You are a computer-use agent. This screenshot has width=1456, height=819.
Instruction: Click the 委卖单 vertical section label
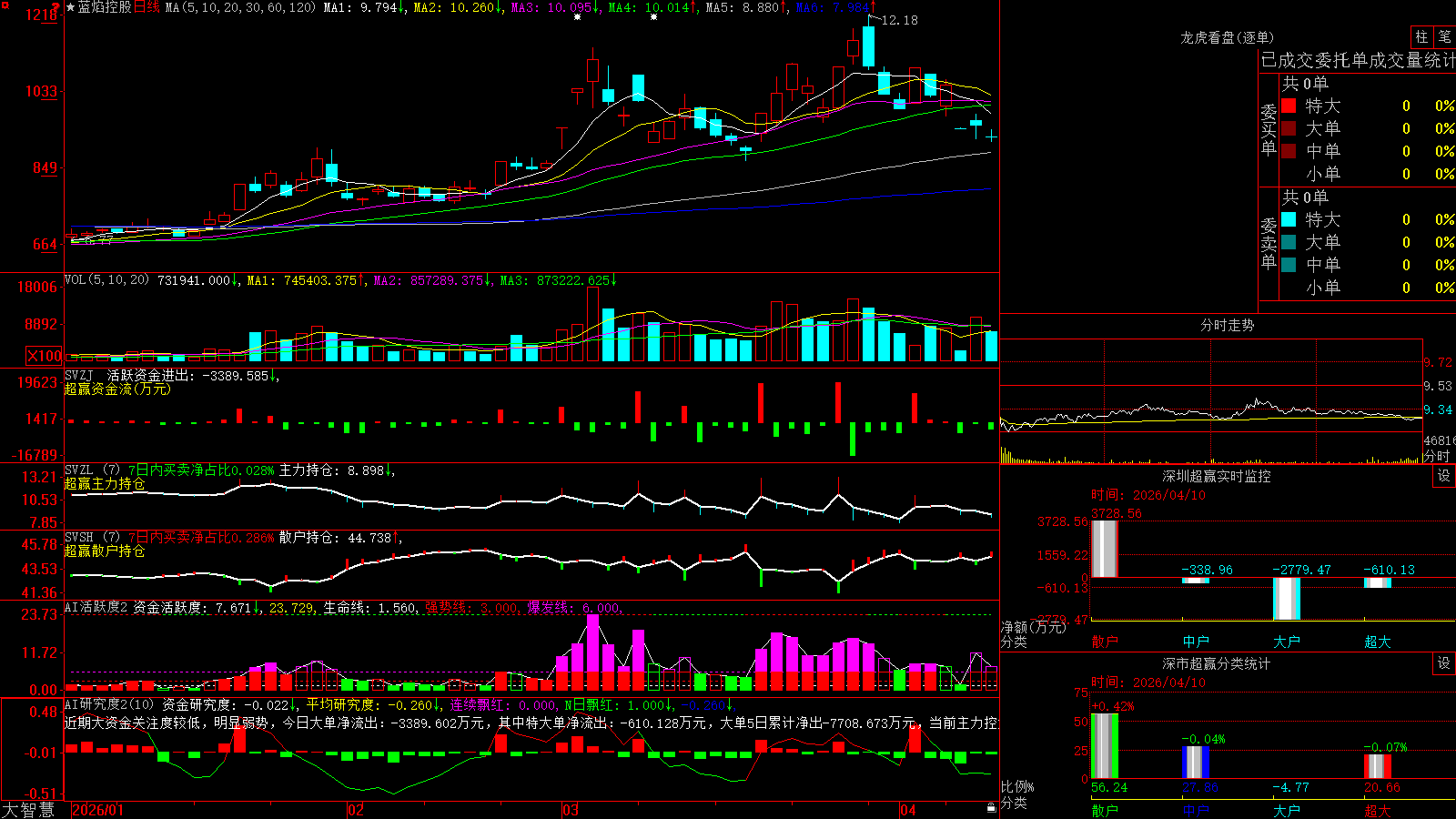[1269, 243]
